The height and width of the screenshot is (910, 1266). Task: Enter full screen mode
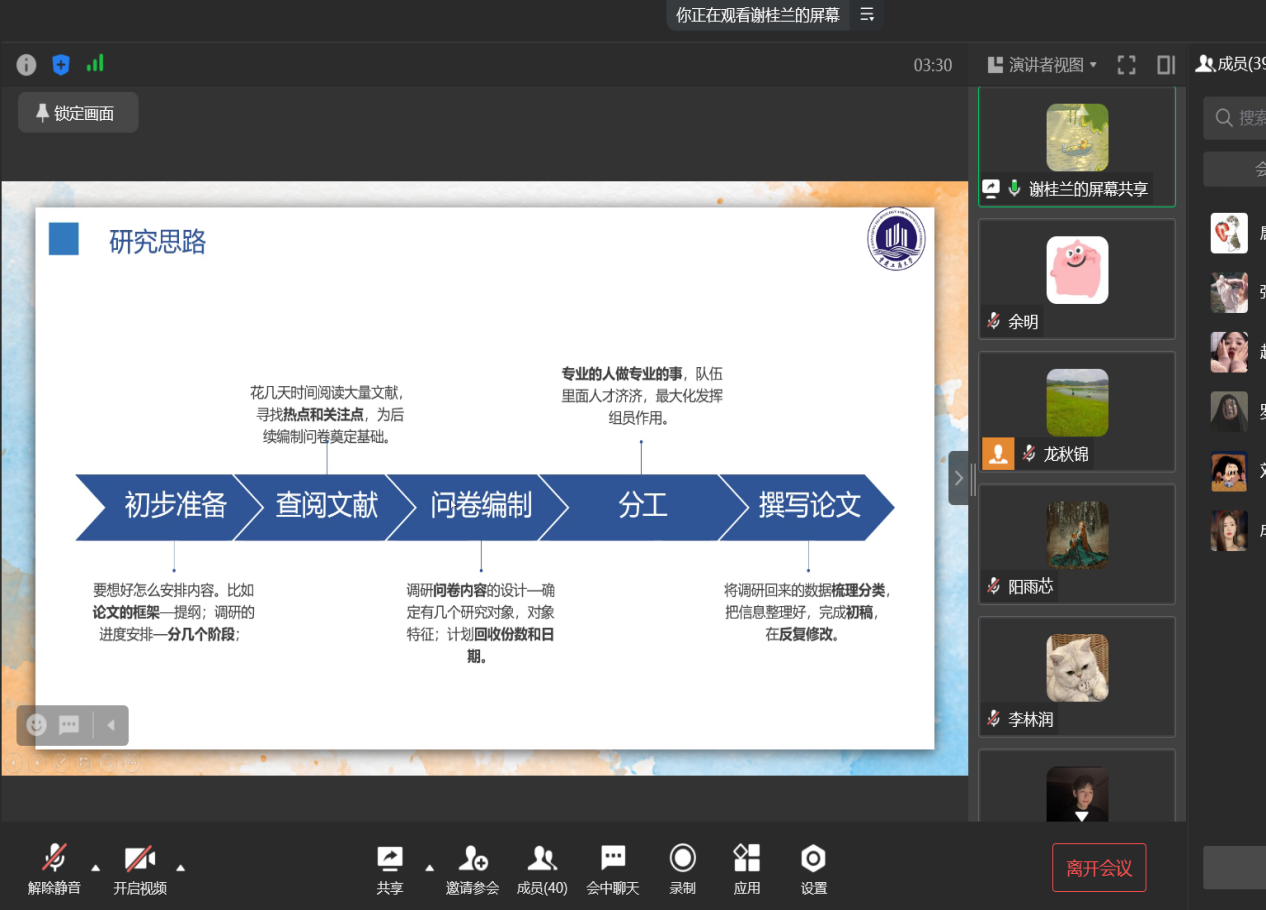tap(1126, 65)
